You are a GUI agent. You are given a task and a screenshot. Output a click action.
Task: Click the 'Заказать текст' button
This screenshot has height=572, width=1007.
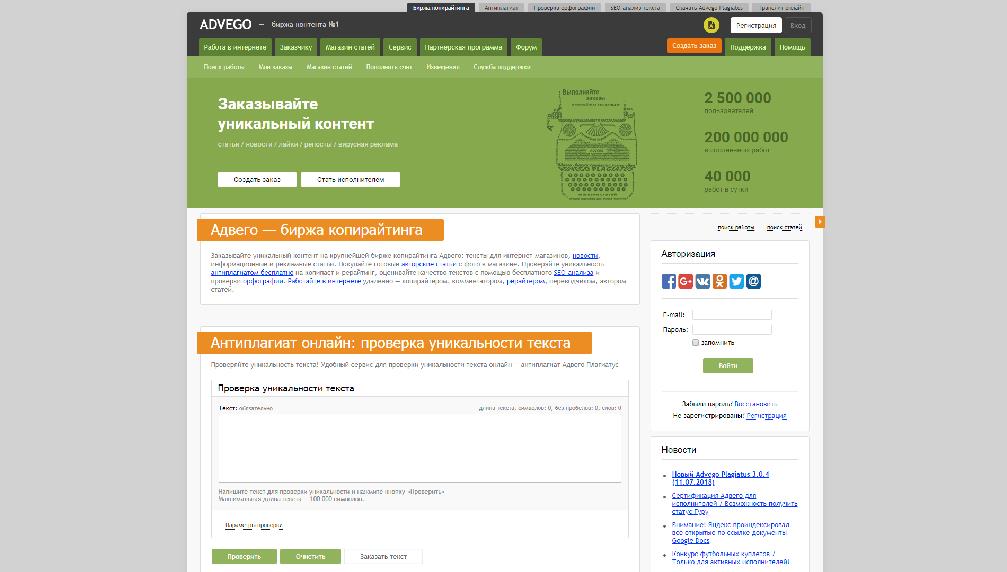pyautogui.click(x=383, y=557)
